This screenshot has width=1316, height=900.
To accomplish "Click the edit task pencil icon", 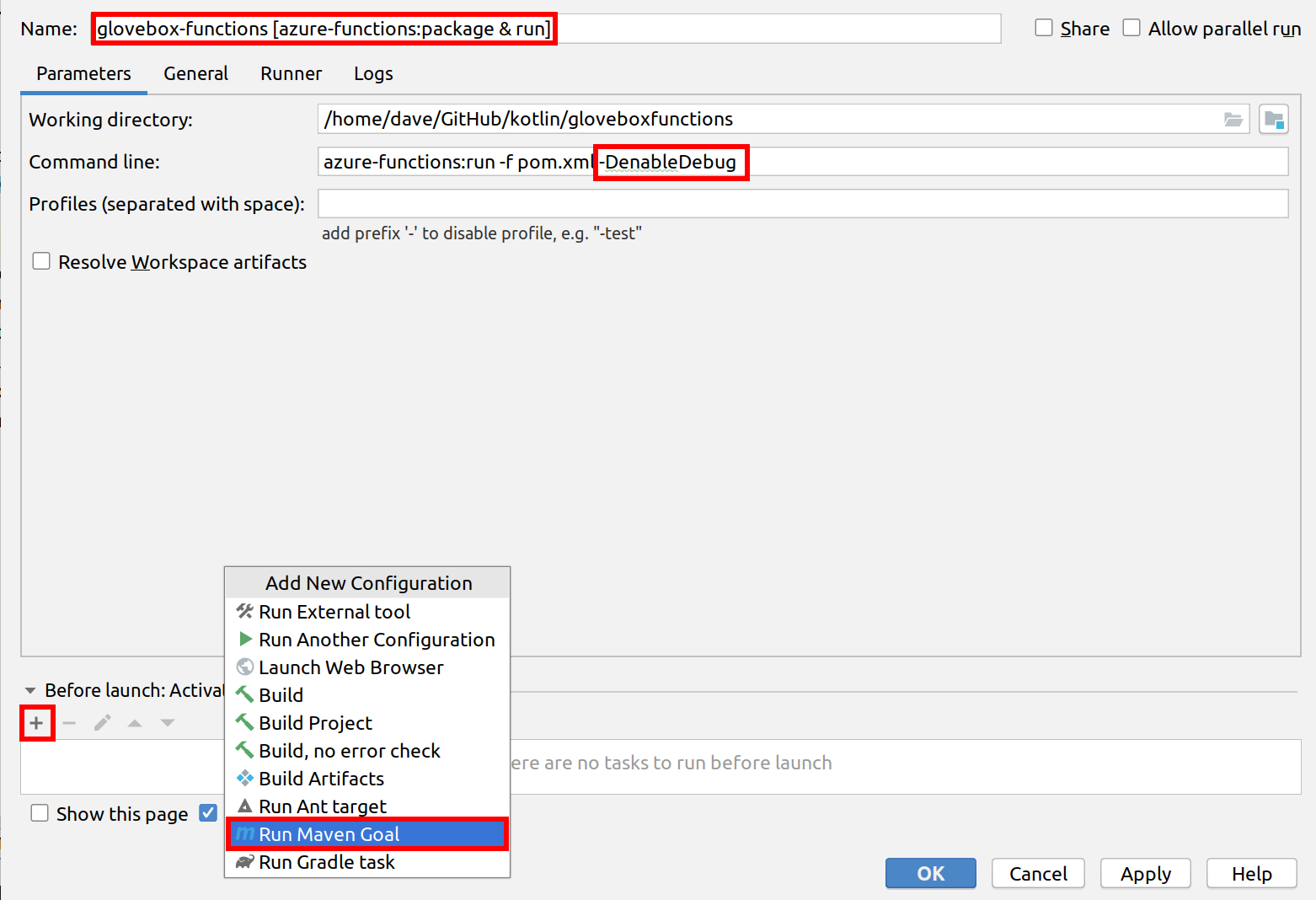I will [x=102, y=723].
